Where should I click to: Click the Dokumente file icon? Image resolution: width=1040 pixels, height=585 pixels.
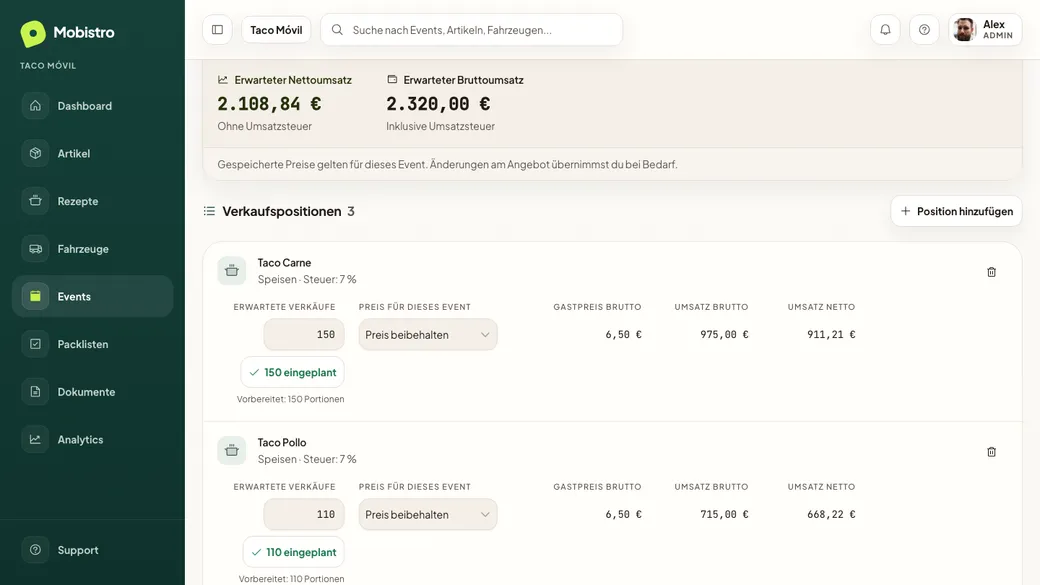tap(35, 392)
